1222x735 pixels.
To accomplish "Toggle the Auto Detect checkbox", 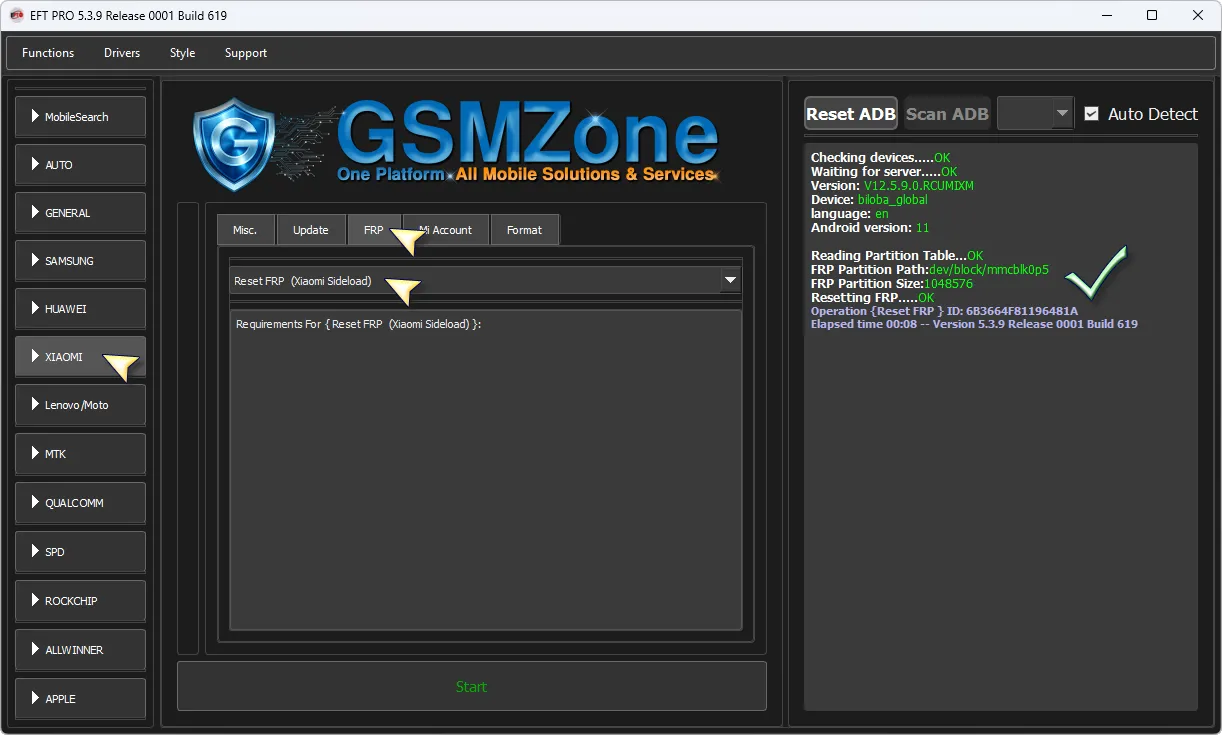I will coord(1092,114).
